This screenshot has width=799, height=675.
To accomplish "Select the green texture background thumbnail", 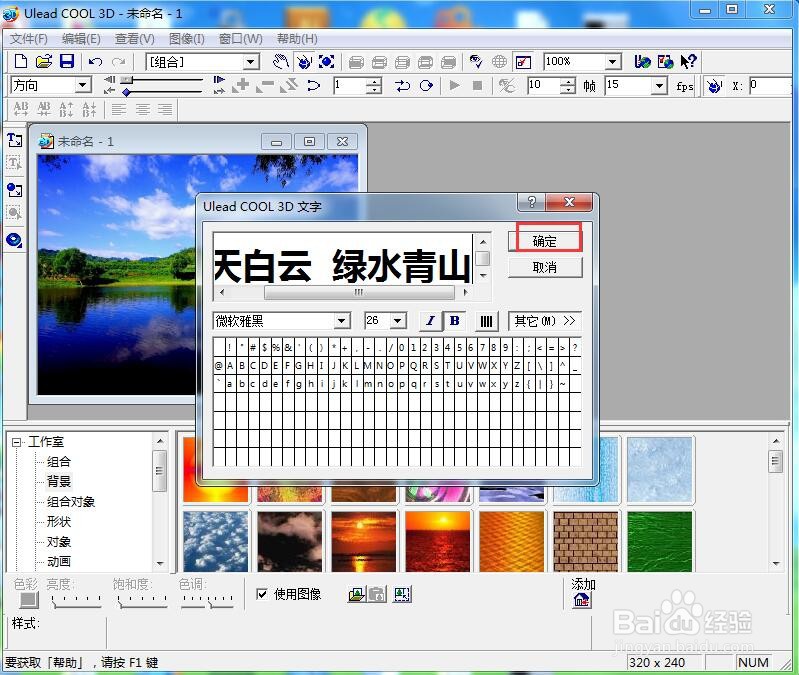I will pos(660,542).
